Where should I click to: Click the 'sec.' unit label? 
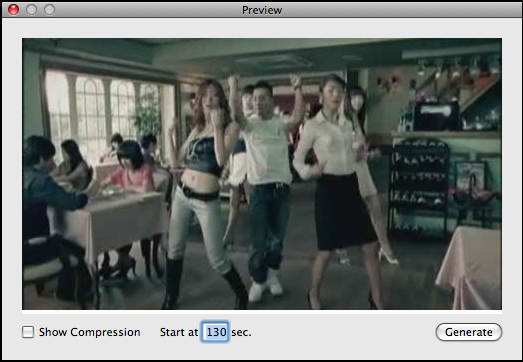click(241, 332)
